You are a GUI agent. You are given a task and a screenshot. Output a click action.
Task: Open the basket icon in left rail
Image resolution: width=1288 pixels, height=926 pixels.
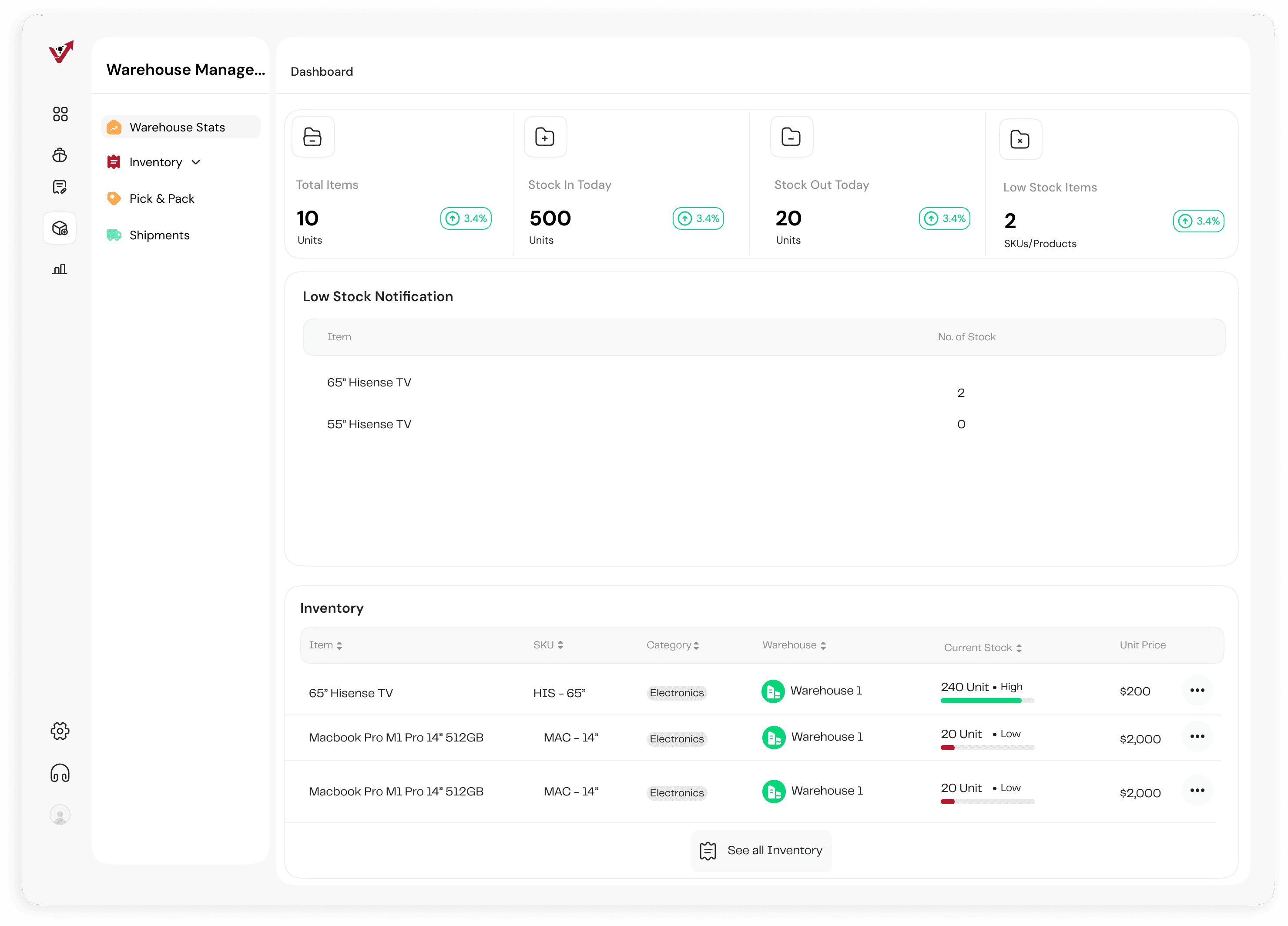click(x=60, y=155)
